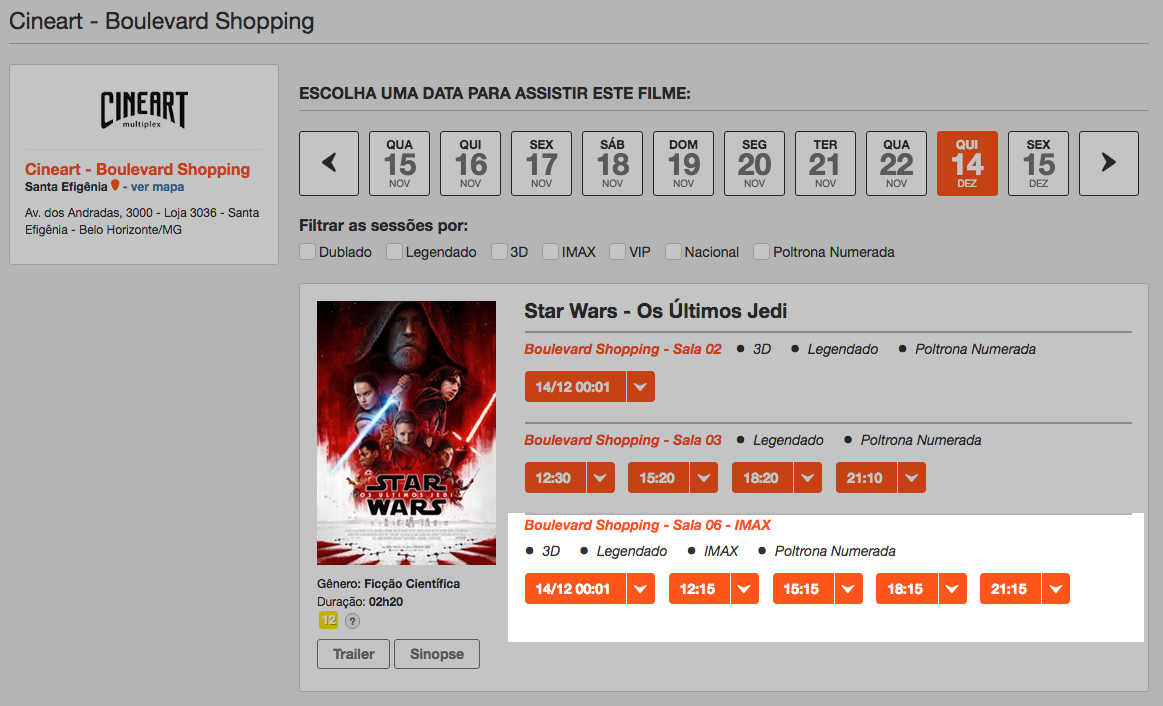Click the map pin icon beside Santa Efigênia
1163x706 pixels.
pyautogui.click(x=115, y=185)
